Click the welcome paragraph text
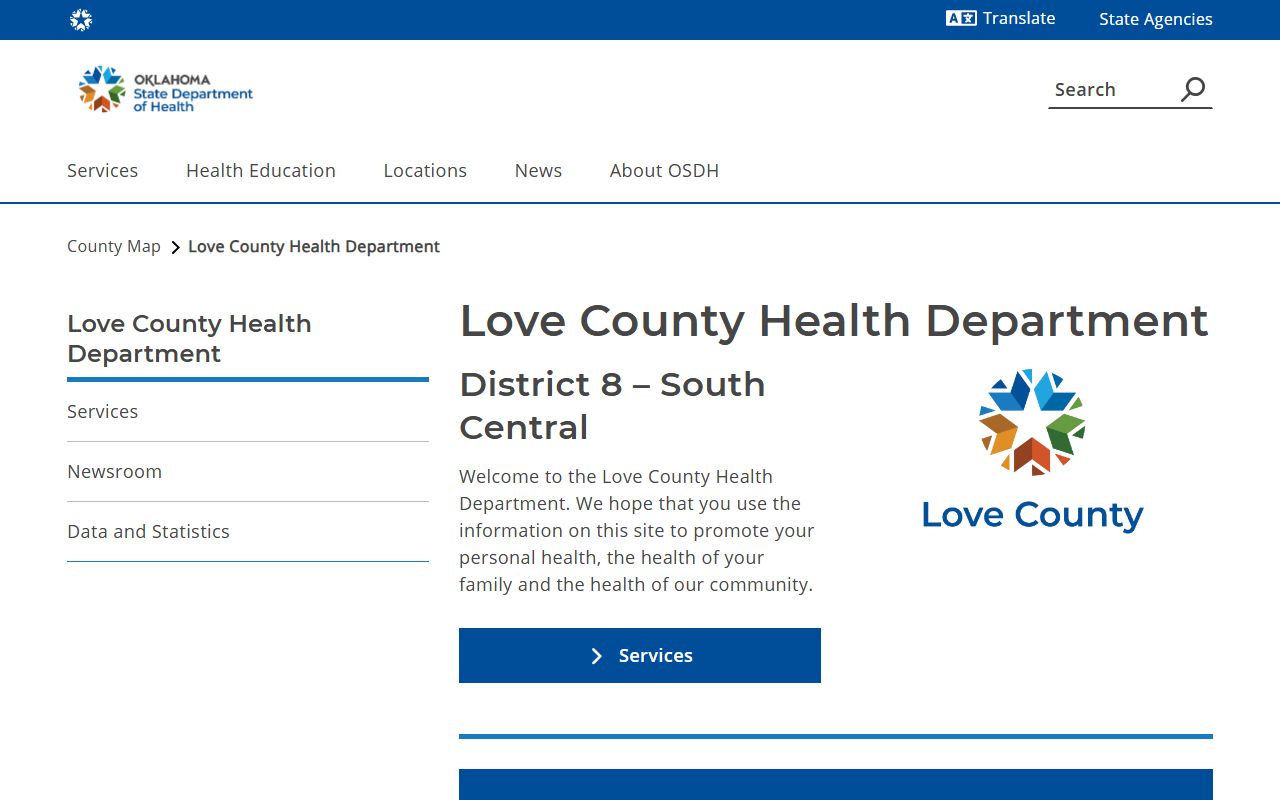The height and width of the screenshot is (800, 1280). point(637,530)
